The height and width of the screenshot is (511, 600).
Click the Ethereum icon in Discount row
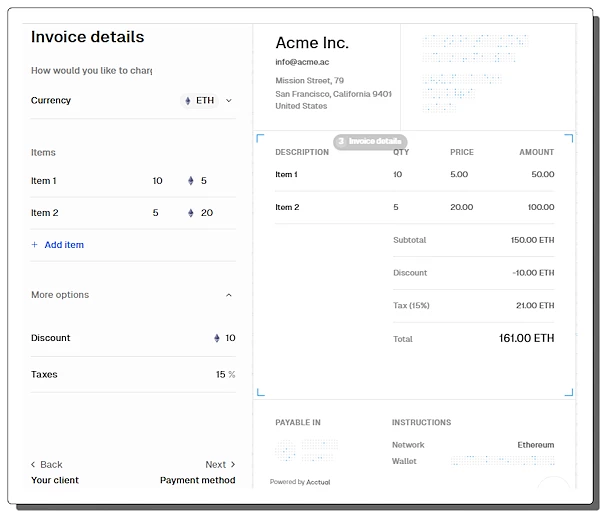tap(216, 338)
